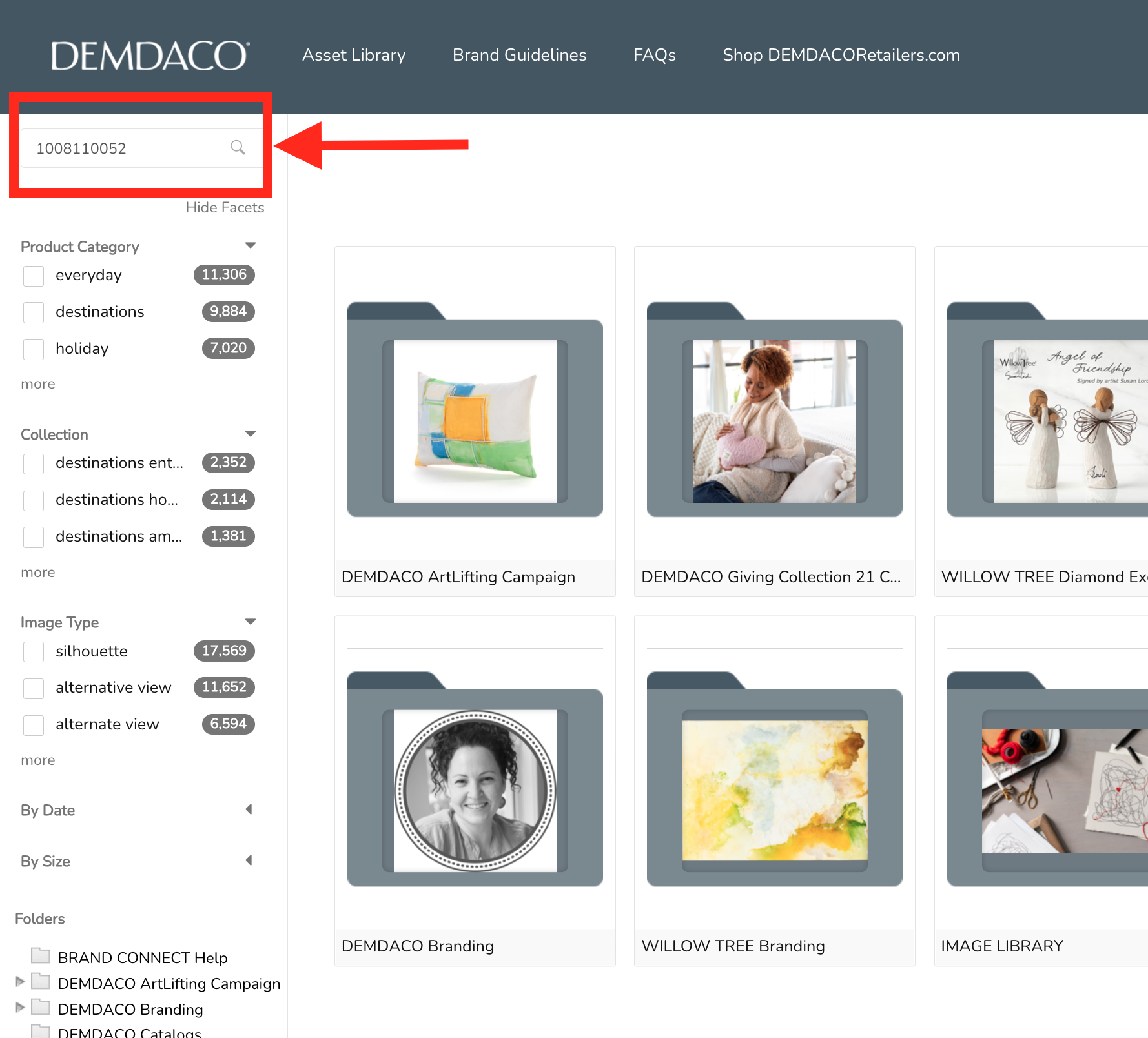This screenshot has height=1038, width=1148.
Task: Enable the silhouette image type filter
Action: point(34,652)
